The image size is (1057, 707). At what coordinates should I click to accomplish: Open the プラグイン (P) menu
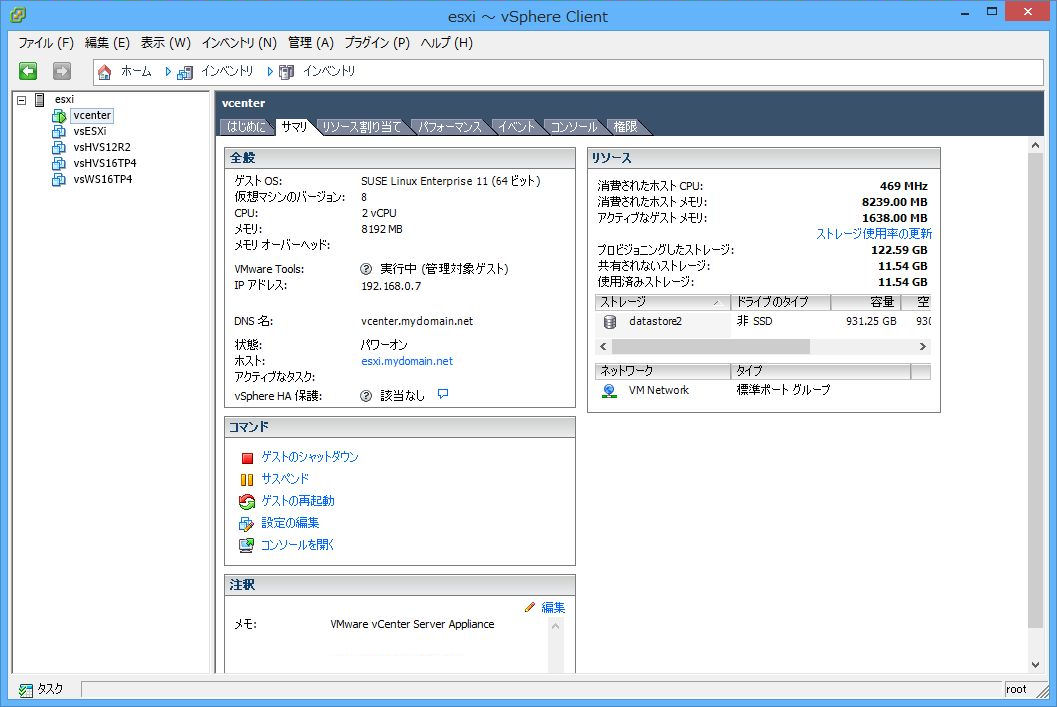tap(378, 43)
